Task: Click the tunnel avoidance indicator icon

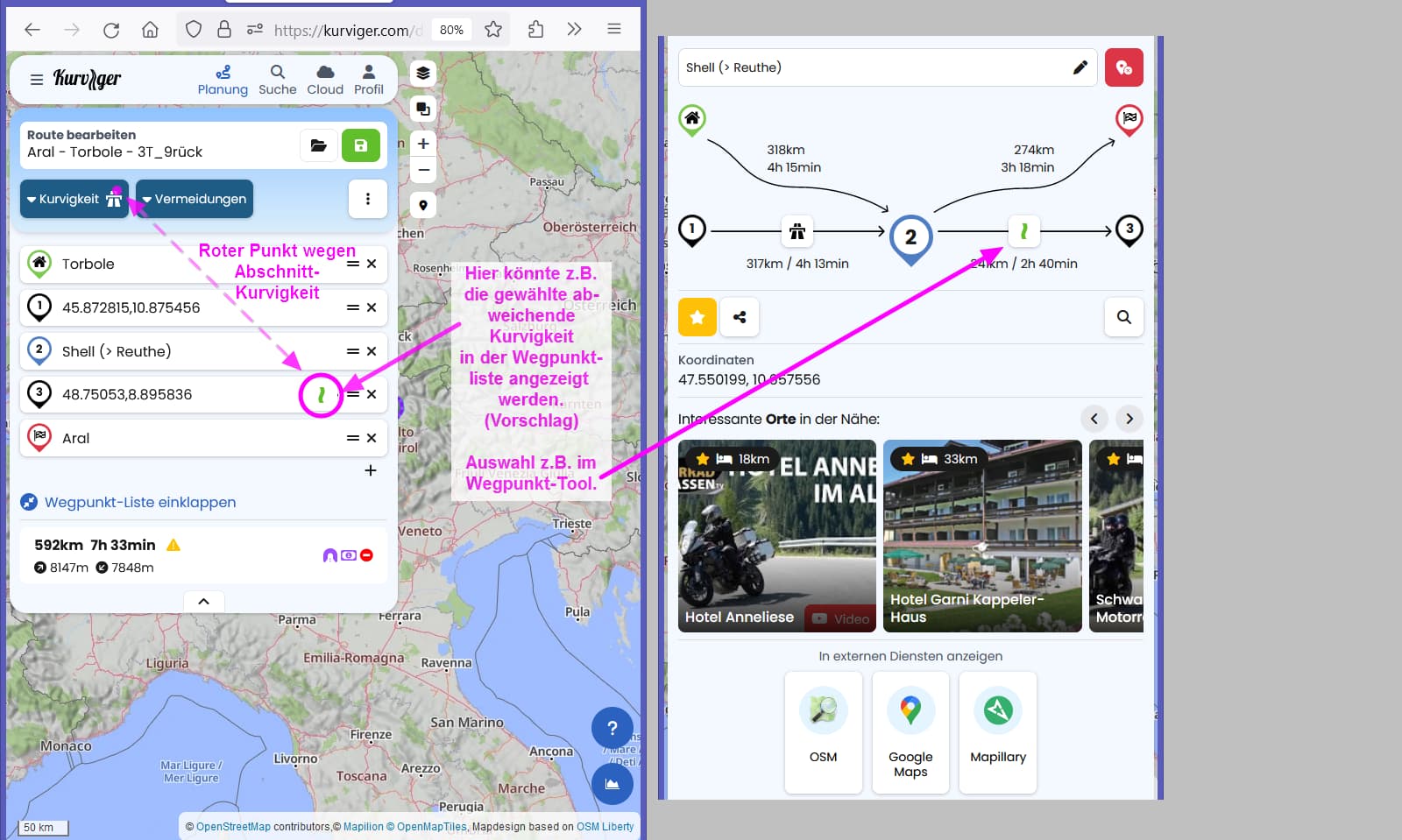Action: point(329,555)
